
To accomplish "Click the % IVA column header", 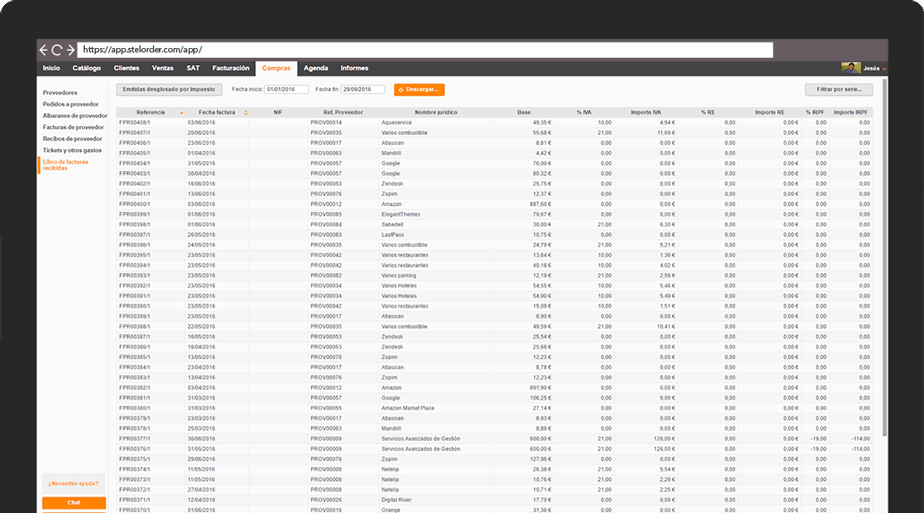I will coord(584,112).
